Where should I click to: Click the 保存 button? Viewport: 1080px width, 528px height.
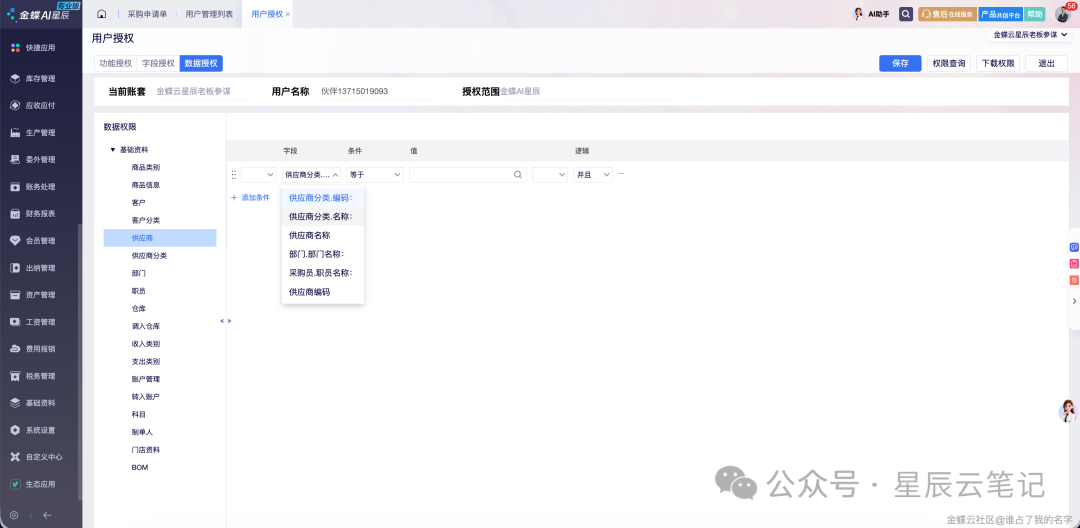pos(900,63)
